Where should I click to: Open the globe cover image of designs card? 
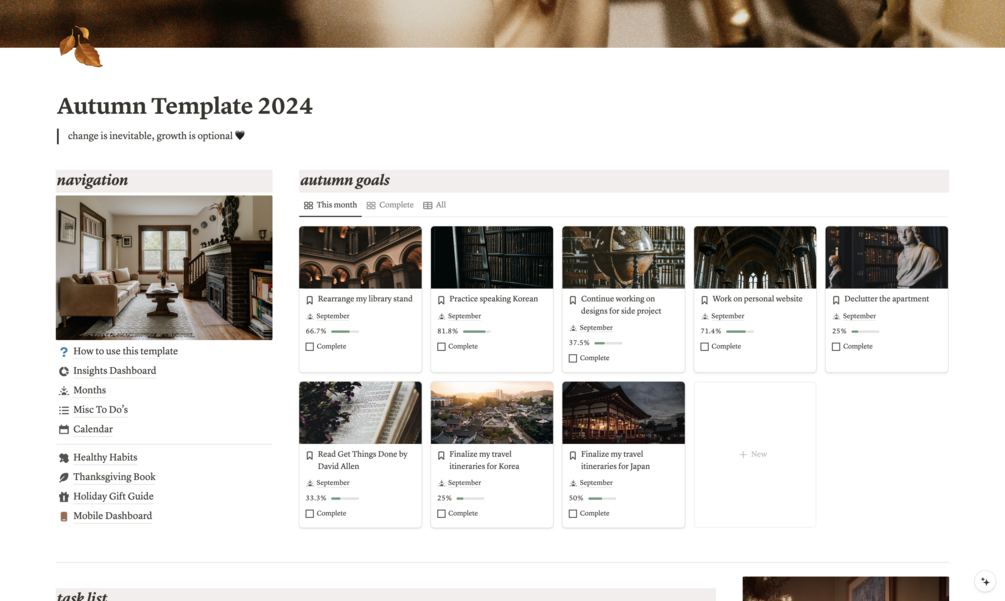(x=624, y=257)
